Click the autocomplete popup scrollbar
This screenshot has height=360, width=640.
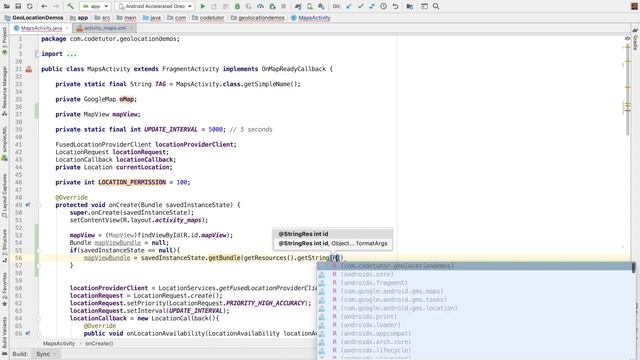point(633,268)
